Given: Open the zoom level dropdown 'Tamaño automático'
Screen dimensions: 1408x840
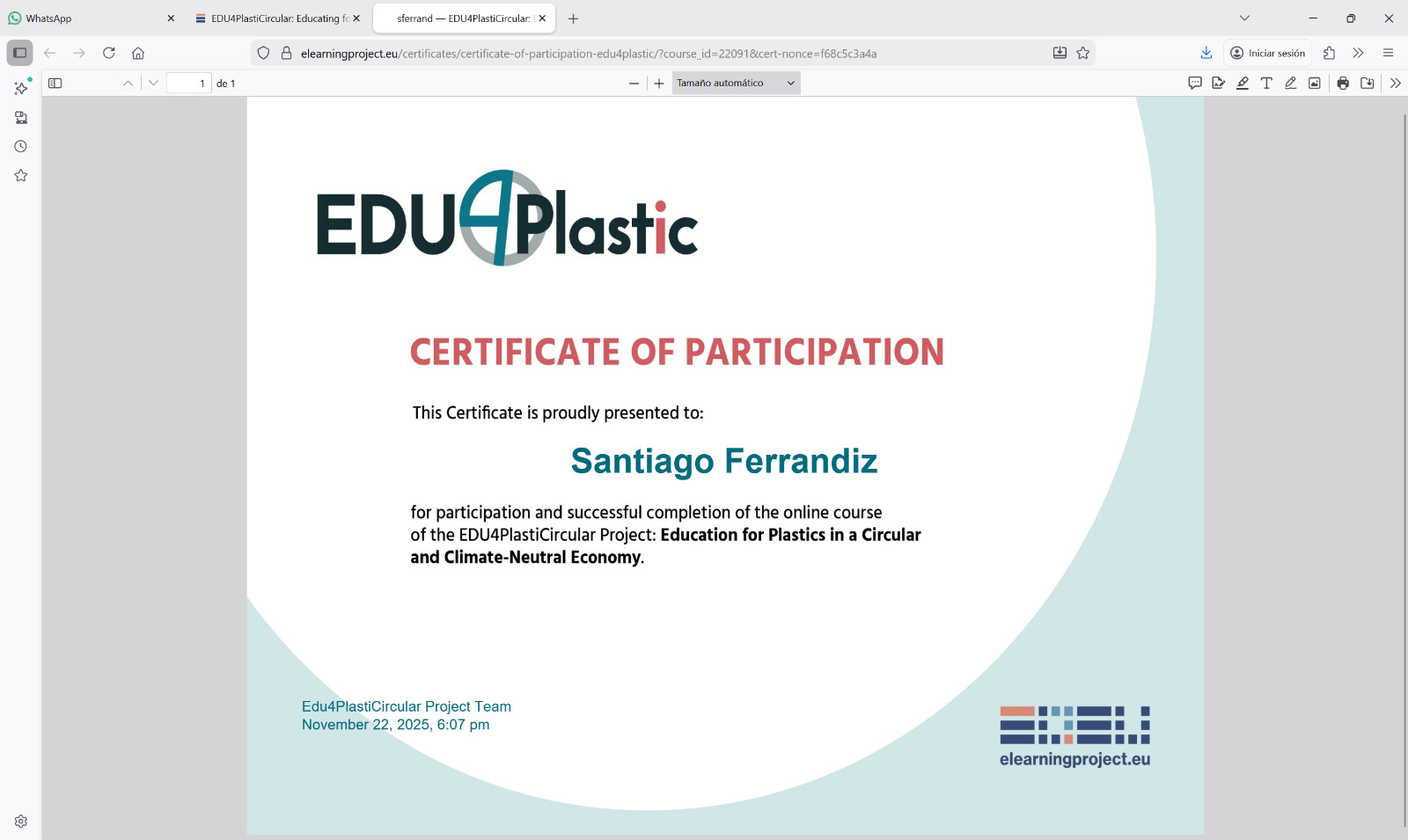Looking at the screenshot, I should click(736, 84).
